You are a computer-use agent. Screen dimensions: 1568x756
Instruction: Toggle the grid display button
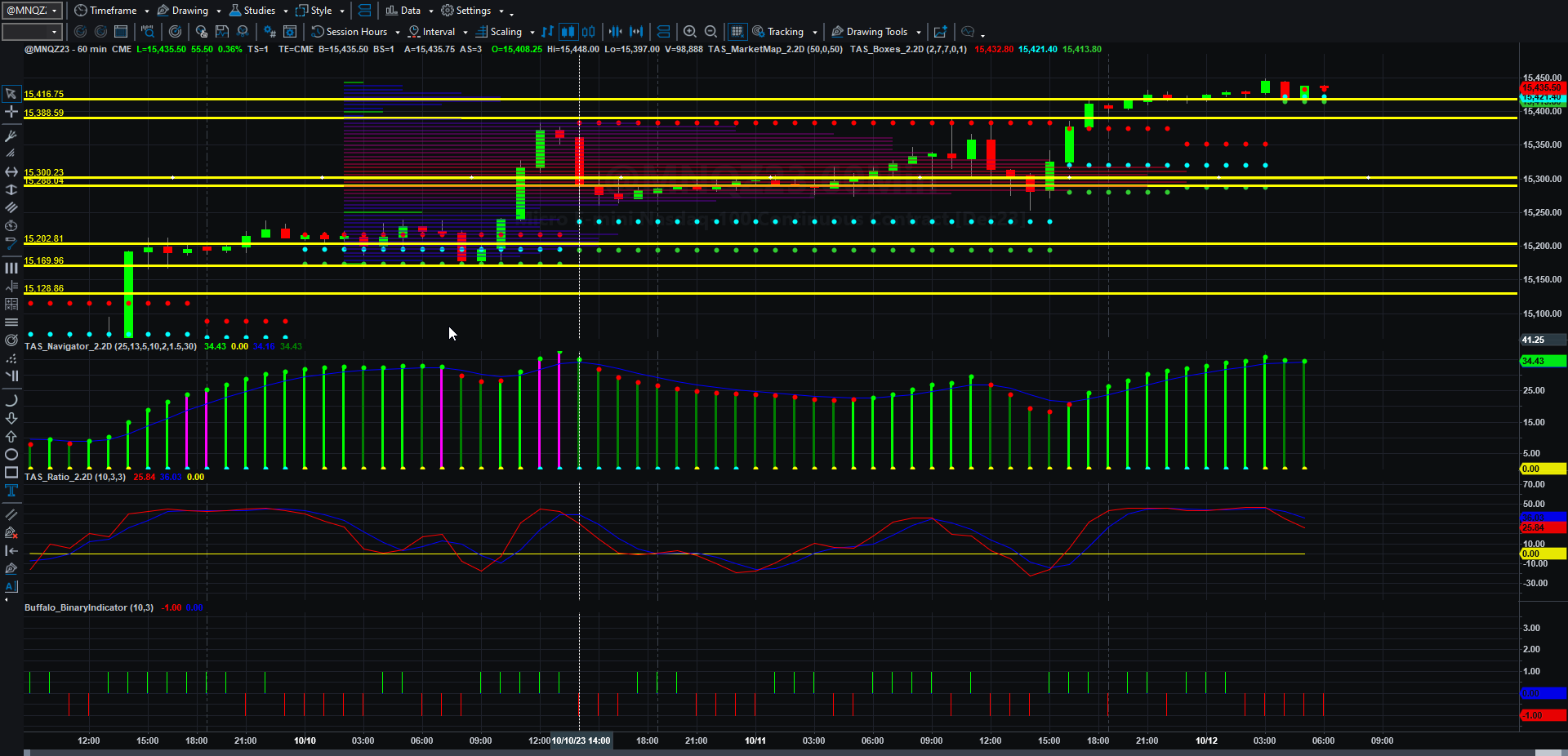point(737,31)
